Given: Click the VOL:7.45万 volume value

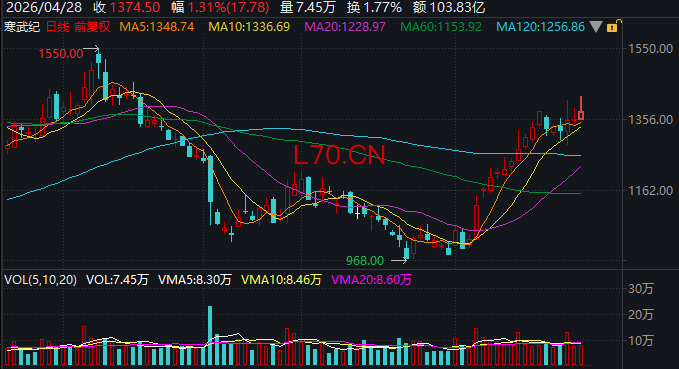Looking at the screenshot, I should (x=117, y=280).
